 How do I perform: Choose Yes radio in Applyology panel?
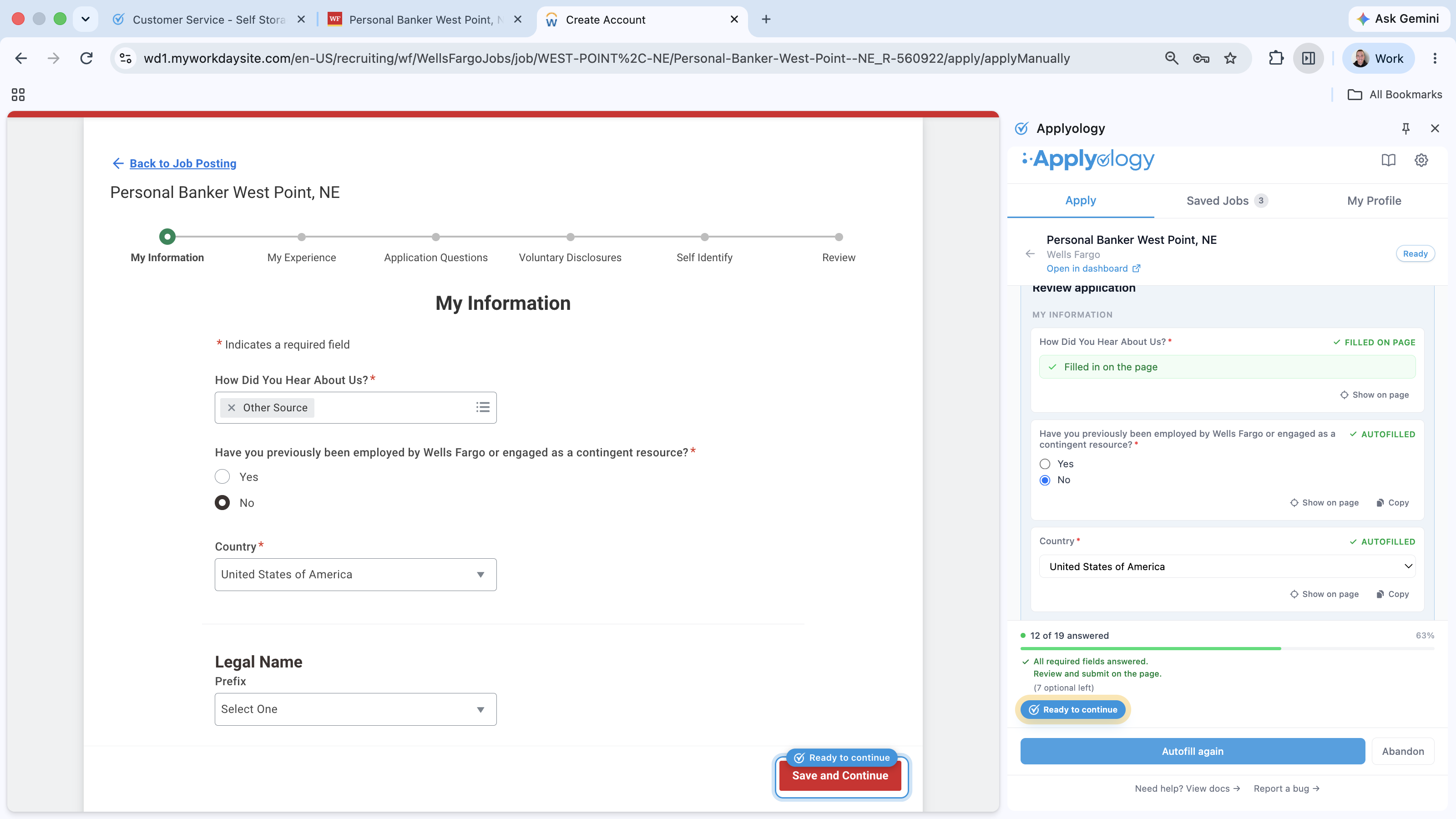coord(1045,464)
